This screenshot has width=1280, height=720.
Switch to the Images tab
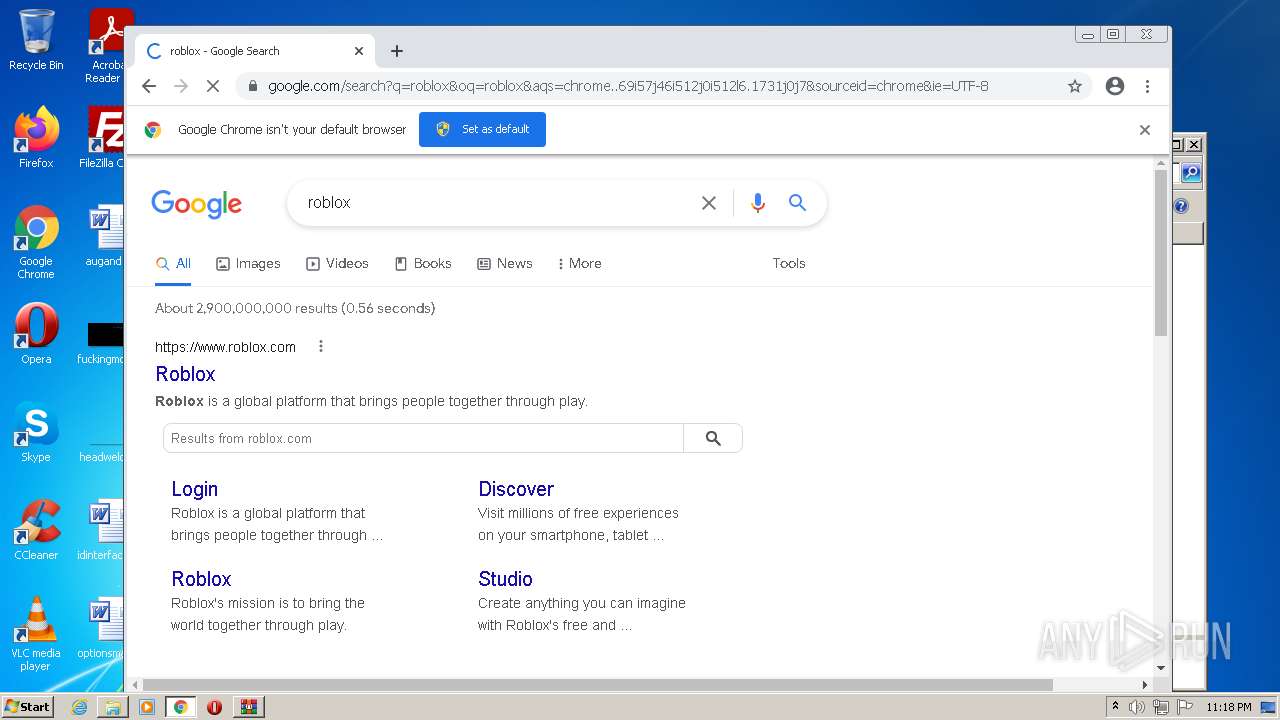pyautogui.click(x=248, y=264)
